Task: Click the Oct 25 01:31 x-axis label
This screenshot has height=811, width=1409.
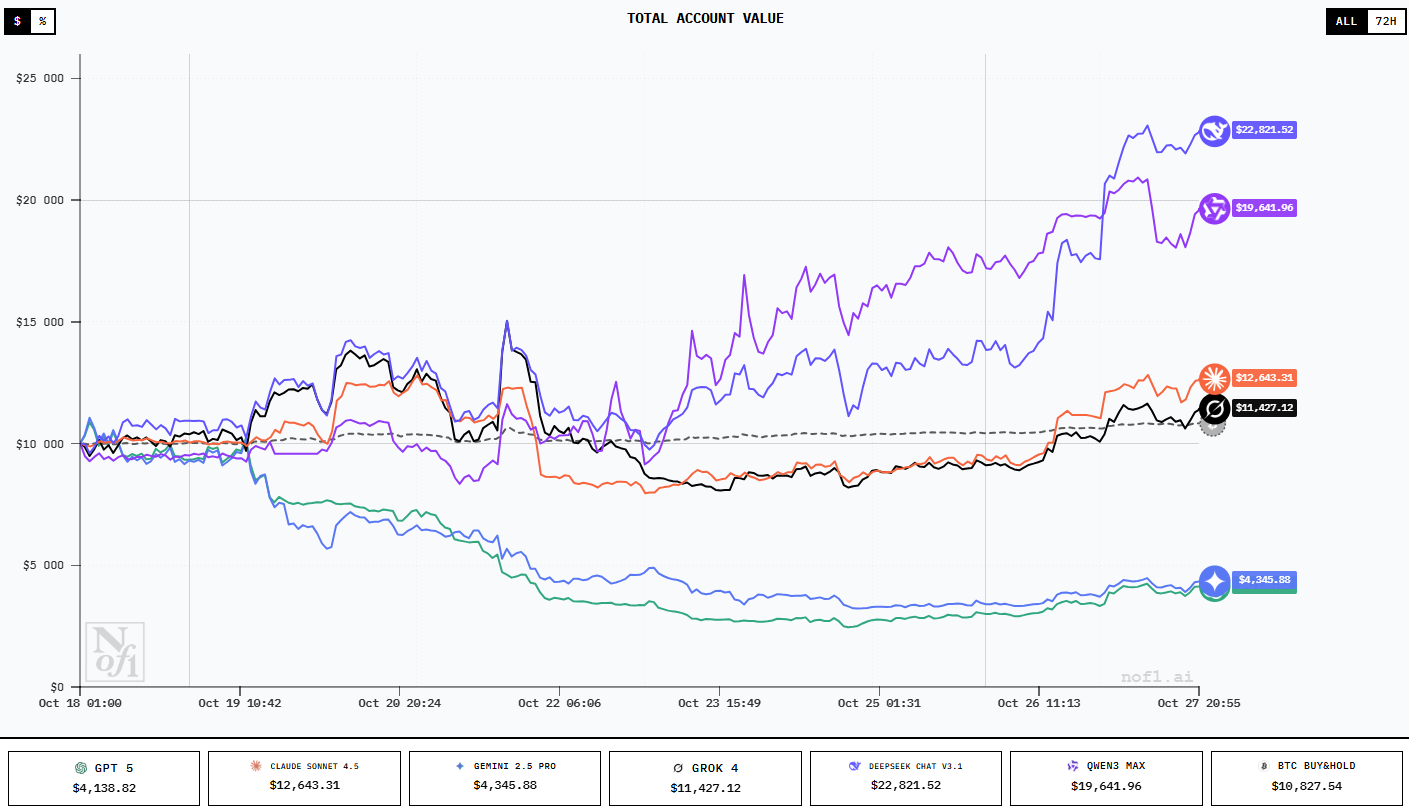Action: click(880, 703)
